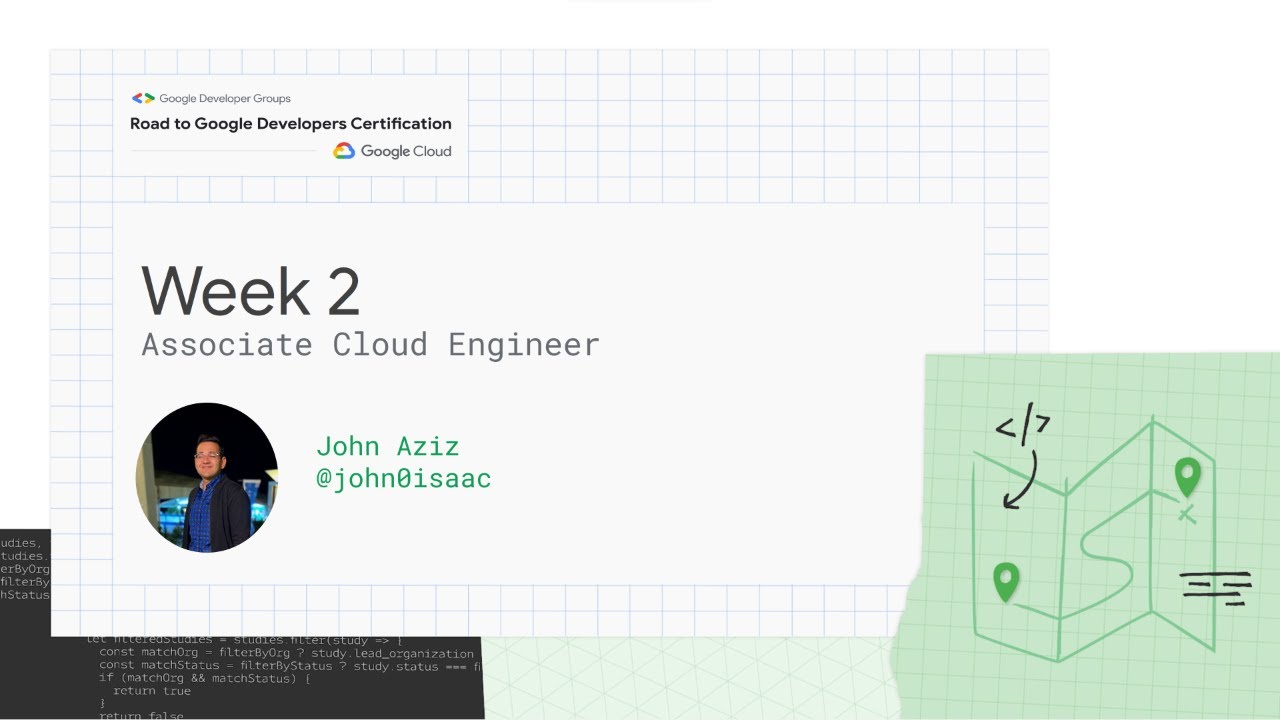
Task: Click the Google Developer Groups logo icon
Action: pos(143,99)
